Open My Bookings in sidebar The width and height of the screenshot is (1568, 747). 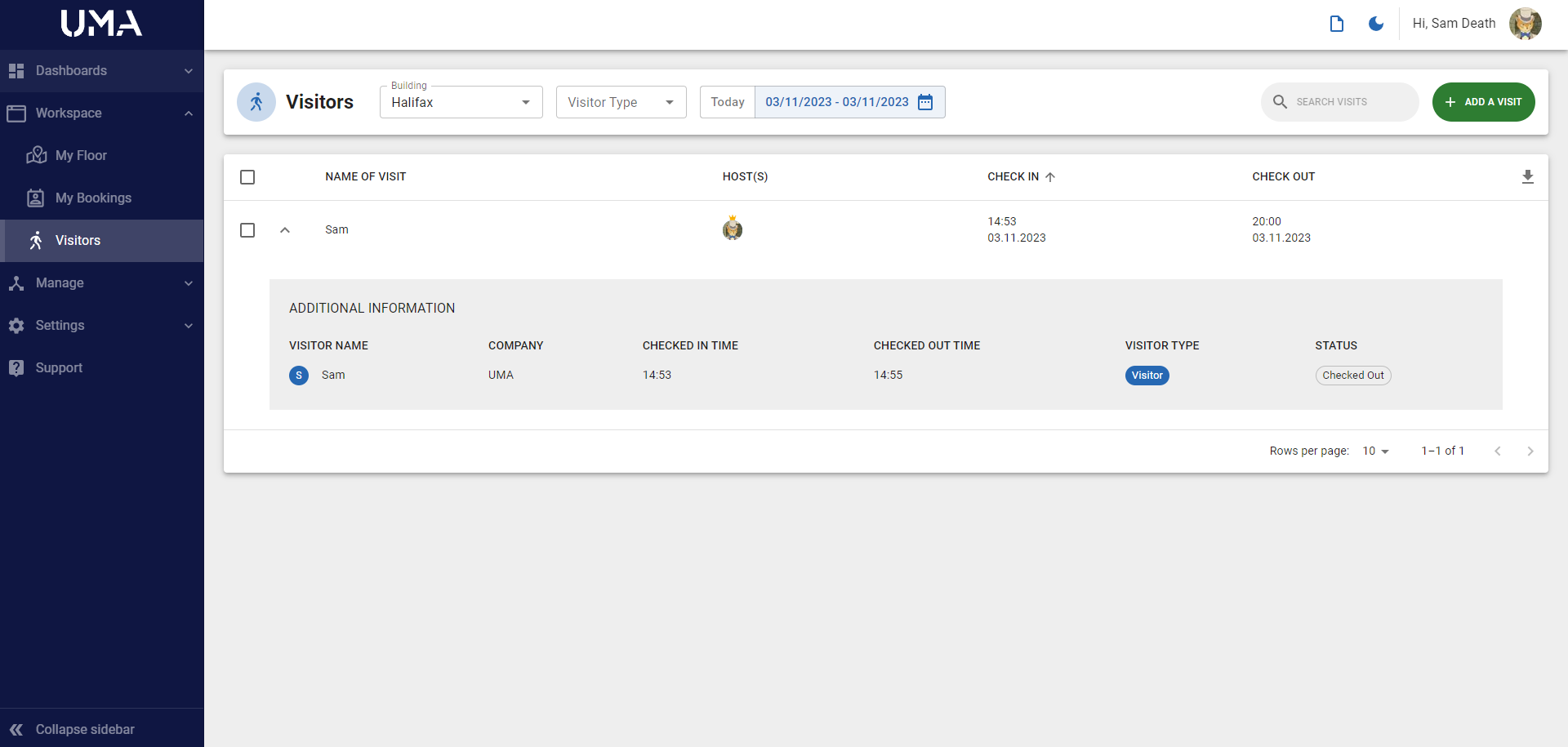(93, 198)
